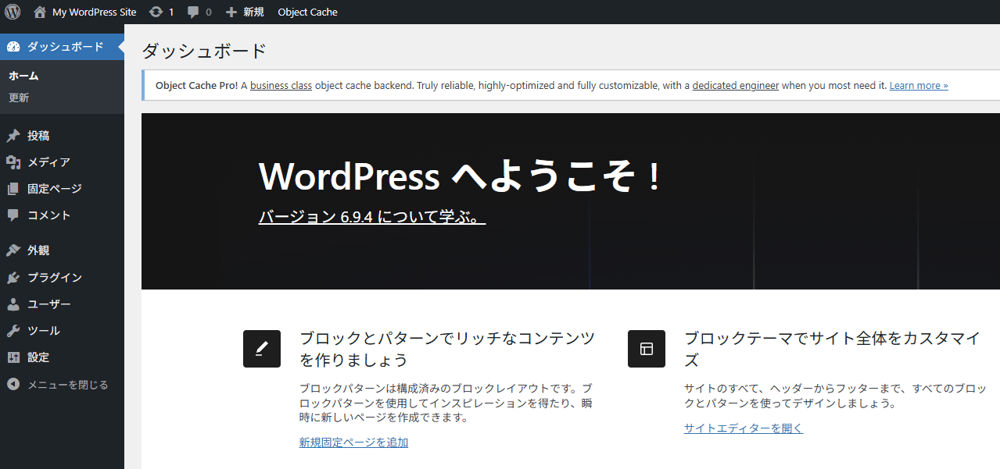The width and height of the screenshot is (1000, 469).
Task: Open the 投稿 sidebar menu
Action: click(38, 135)
